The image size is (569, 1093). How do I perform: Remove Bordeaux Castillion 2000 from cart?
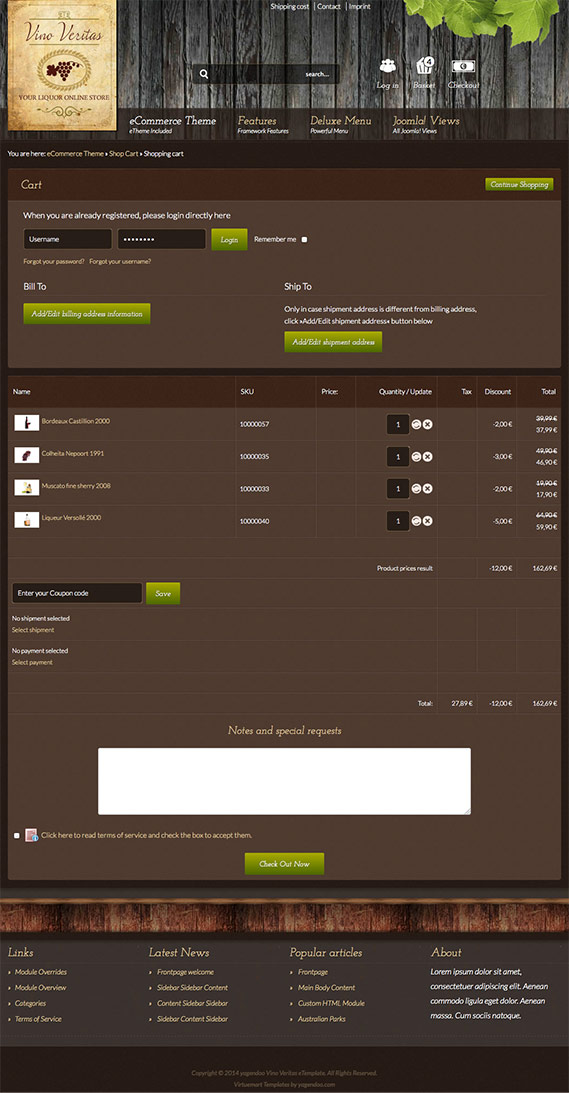427,424
